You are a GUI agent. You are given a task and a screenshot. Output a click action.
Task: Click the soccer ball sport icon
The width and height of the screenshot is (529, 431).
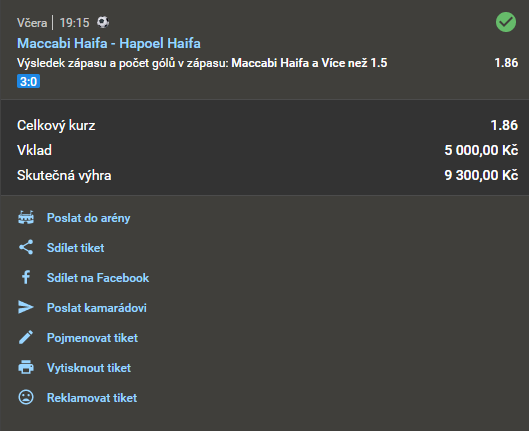pyautogui.click(x=103, y=22)
